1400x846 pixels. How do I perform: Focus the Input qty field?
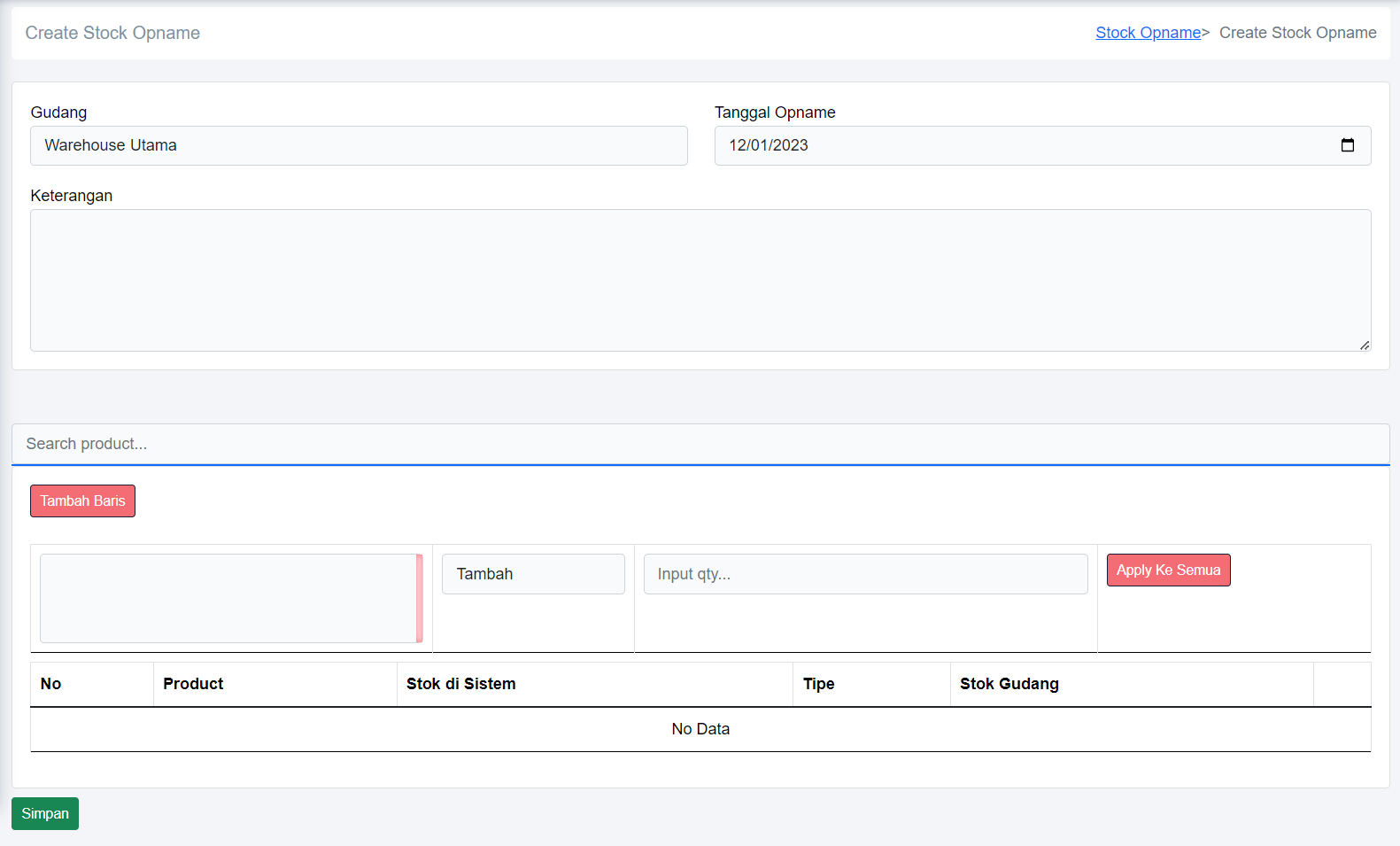pyautogui.click(x=865, y=574)
